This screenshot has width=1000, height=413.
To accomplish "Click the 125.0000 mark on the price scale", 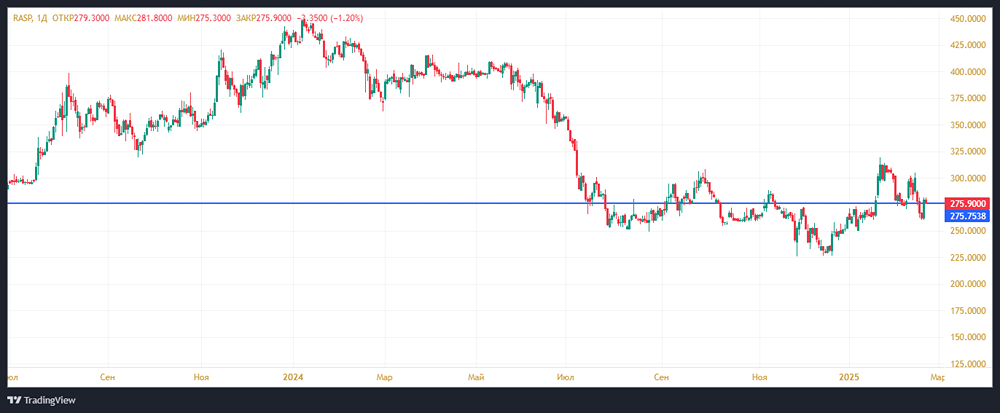I will (x=970, y=363).
